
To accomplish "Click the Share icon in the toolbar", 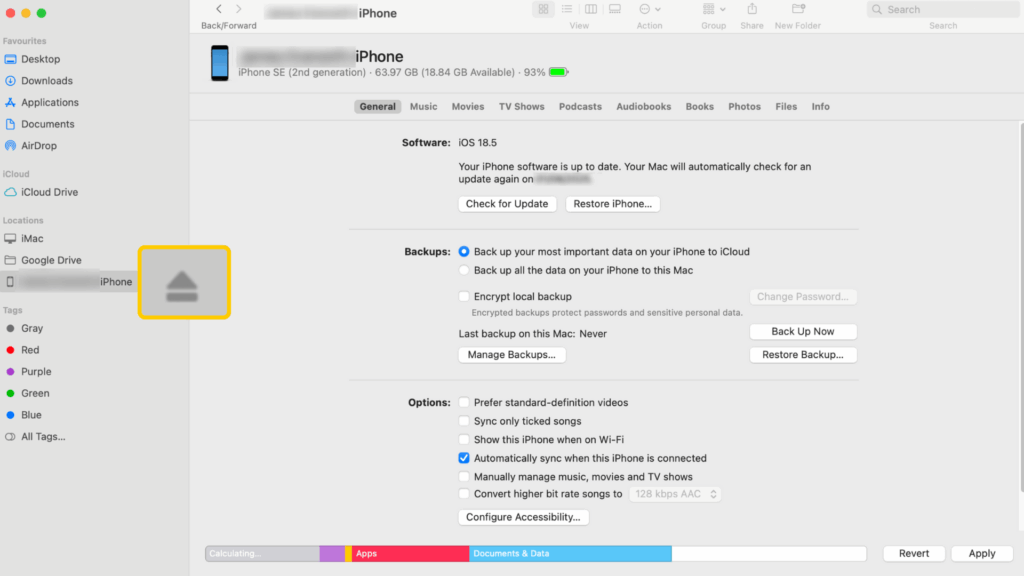I will pyautogui.click(x=751, y=9).
